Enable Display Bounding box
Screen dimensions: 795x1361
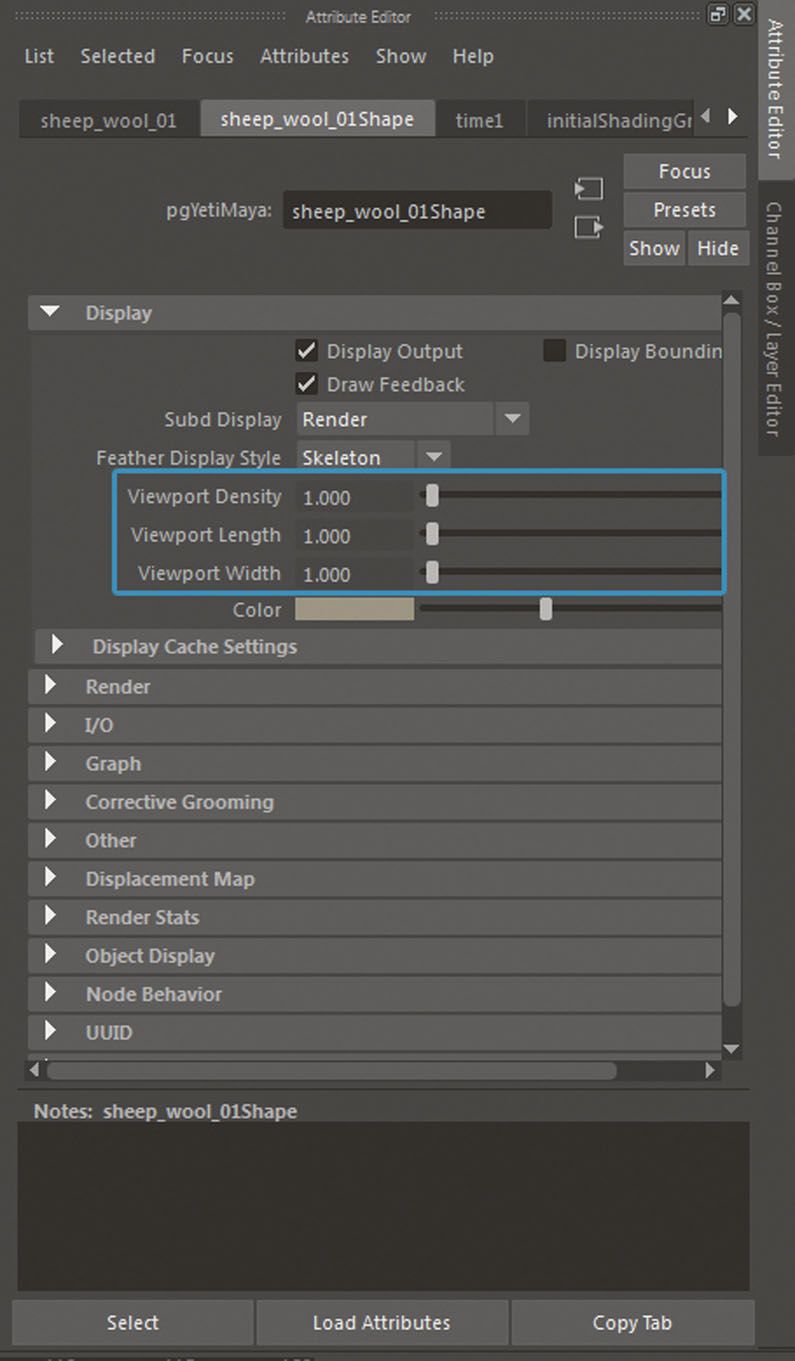click(x=554, y=351)
